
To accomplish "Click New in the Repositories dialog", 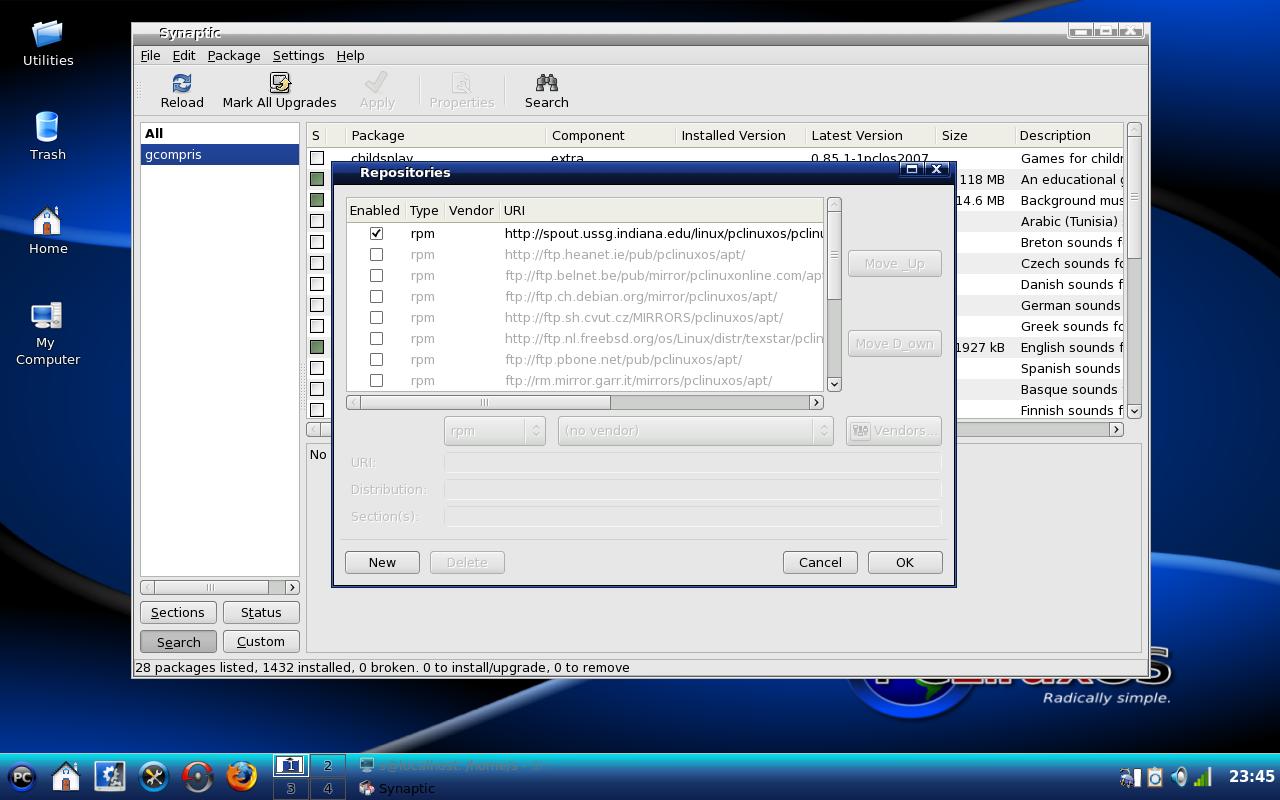I will [x=382, y=562].
